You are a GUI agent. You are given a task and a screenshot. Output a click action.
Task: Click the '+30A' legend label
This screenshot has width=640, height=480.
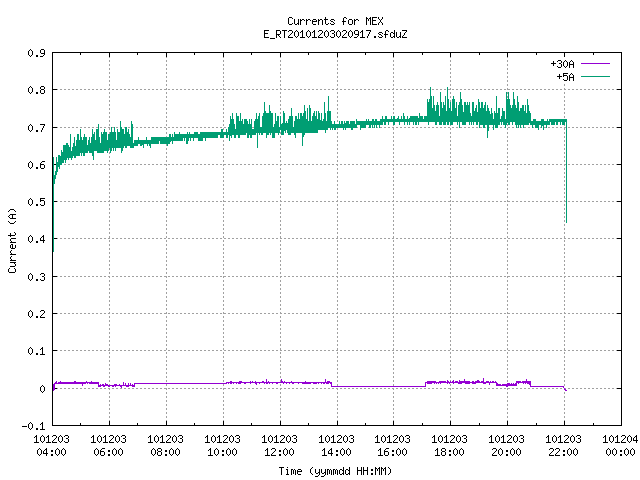[x=562, y=64]
